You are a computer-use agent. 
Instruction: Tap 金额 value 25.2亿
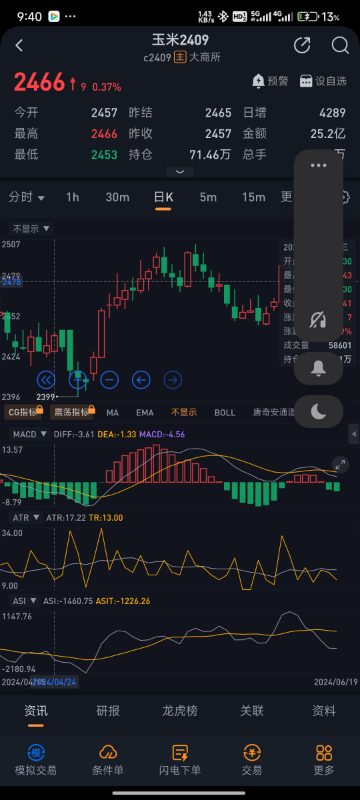pos(328,134)
